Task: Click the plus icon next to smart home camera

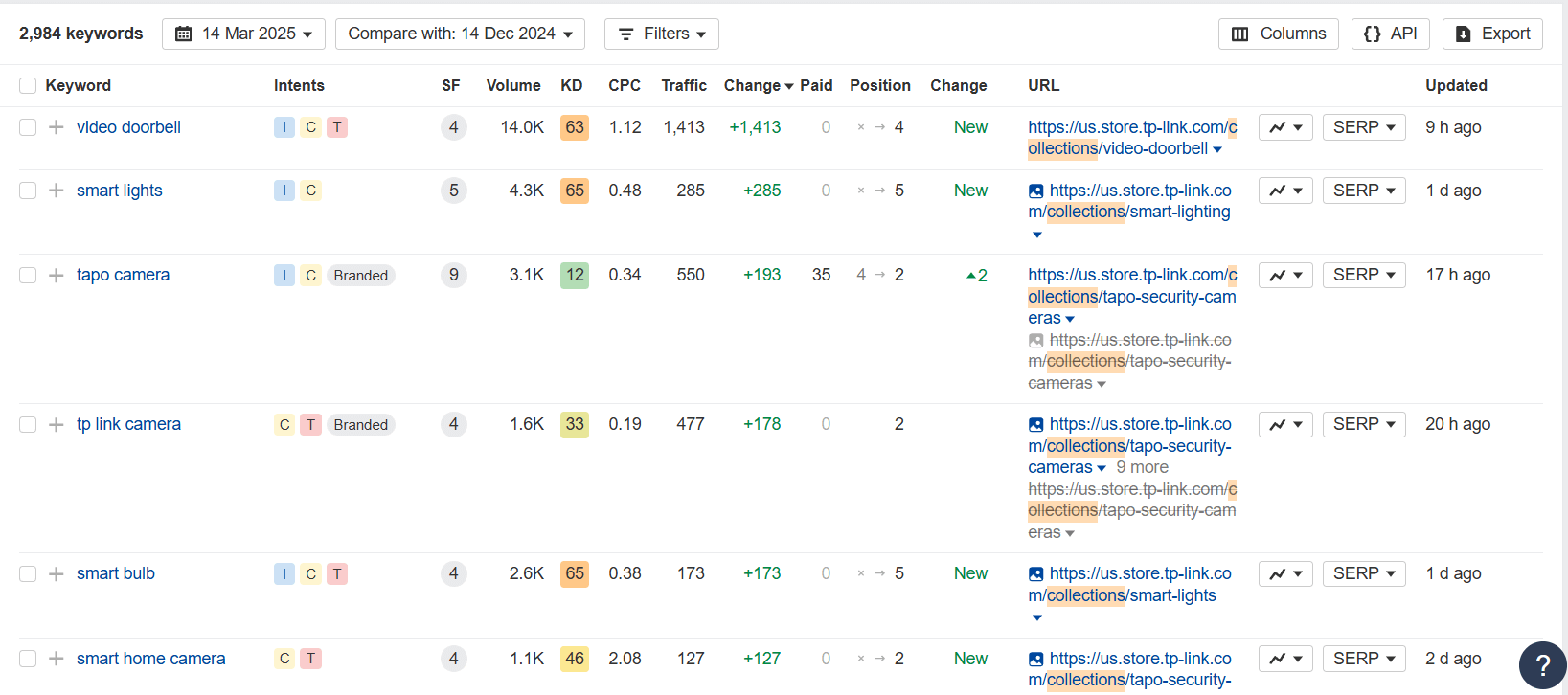Action: (57, 659)
